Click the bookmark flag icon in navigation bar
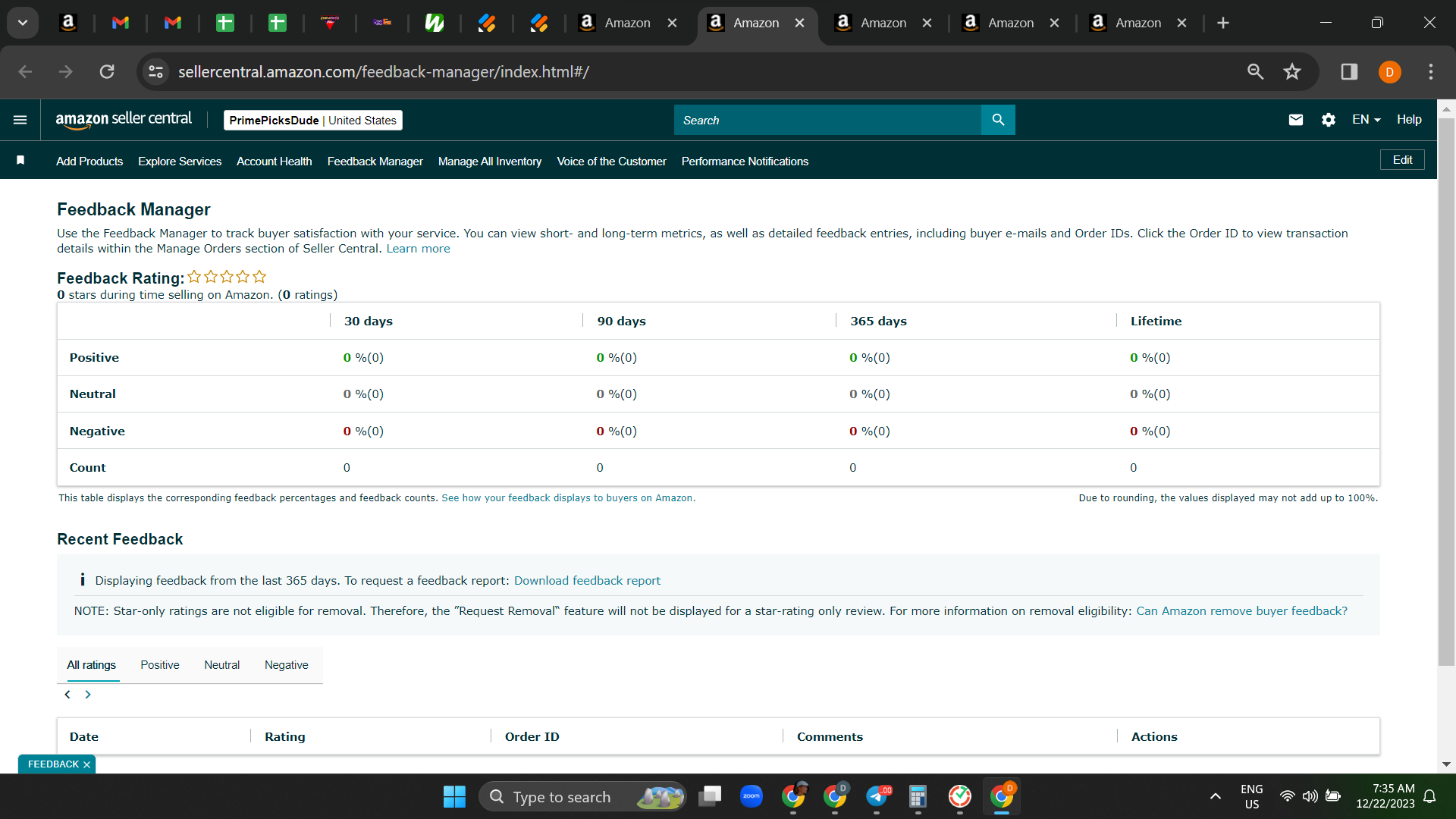Image resolution: width=1456 pixels, height=819 pixels. point(20,160)
